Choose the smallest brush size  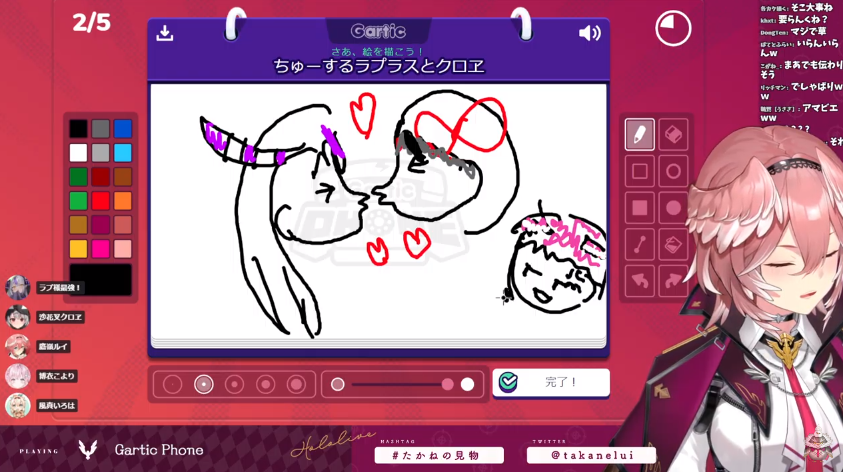pos(172,384)
